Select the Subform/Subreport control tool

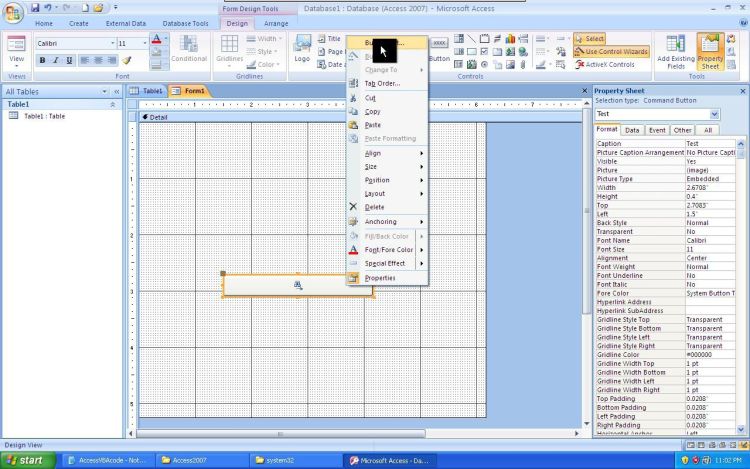tap(459, 65)
